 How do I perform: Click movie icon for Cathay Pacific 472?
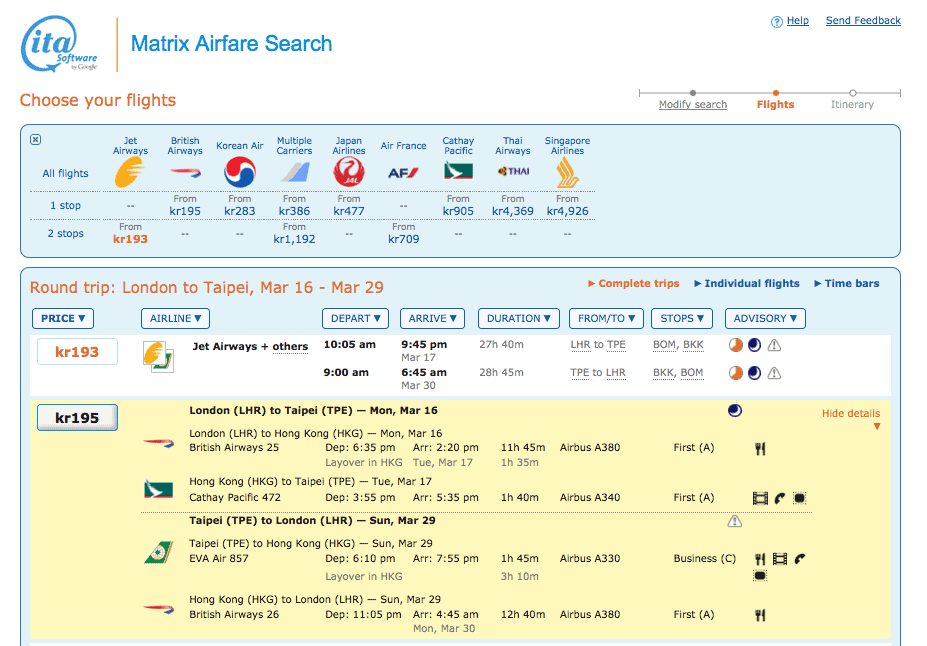[760, 498]
